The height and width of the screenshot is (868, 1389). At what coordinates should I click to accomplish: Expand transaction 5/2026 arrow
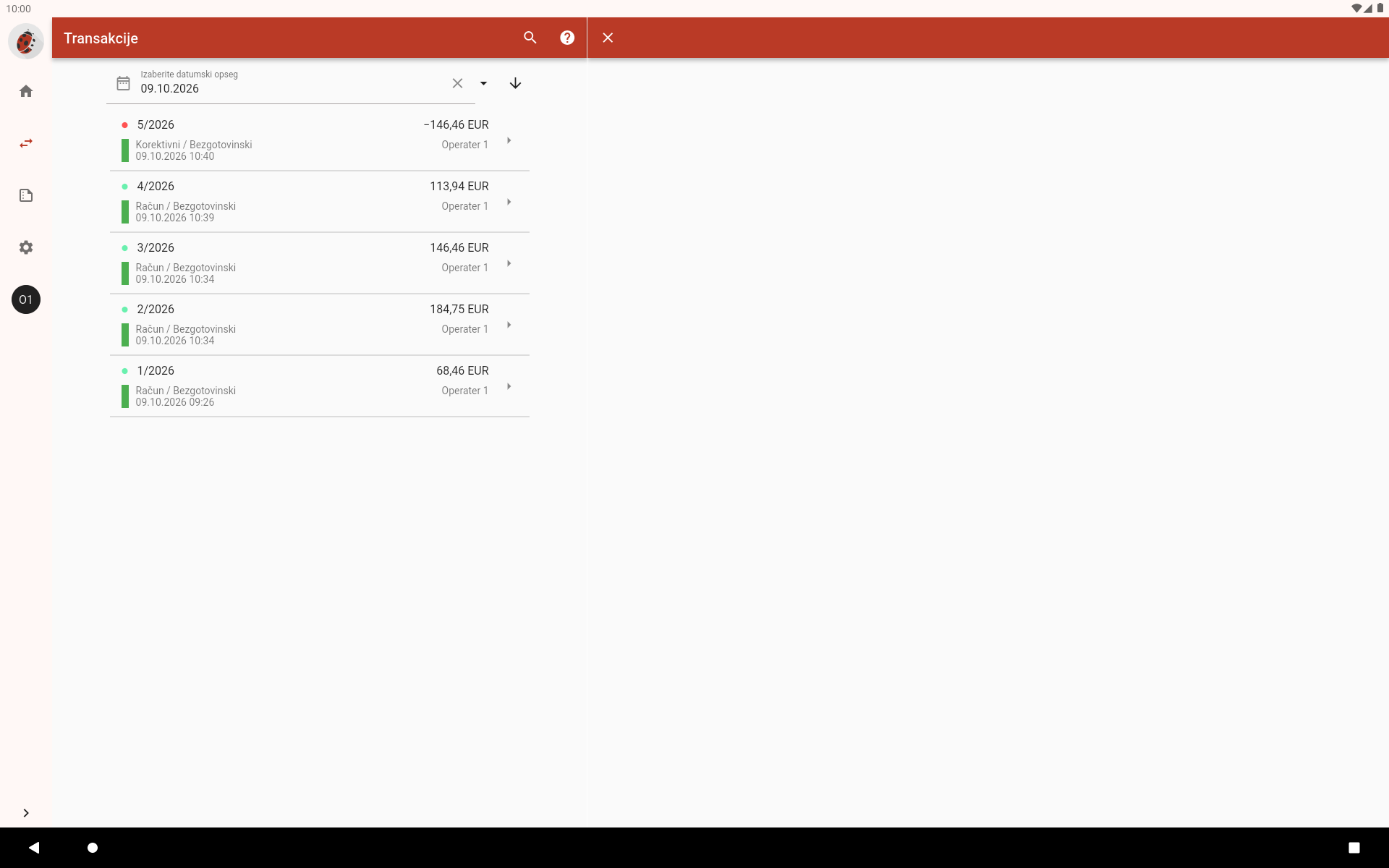coord(509,140)
